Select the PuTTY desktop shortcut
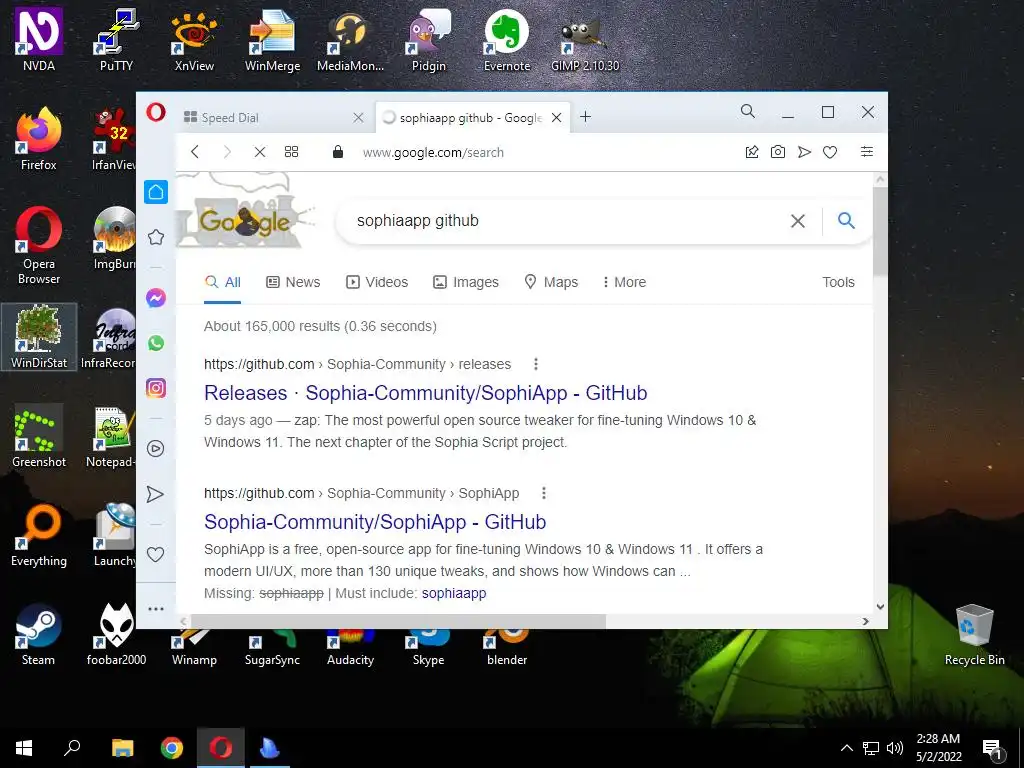Screen dimensions: 1024x768 click(x=116, y=39)
